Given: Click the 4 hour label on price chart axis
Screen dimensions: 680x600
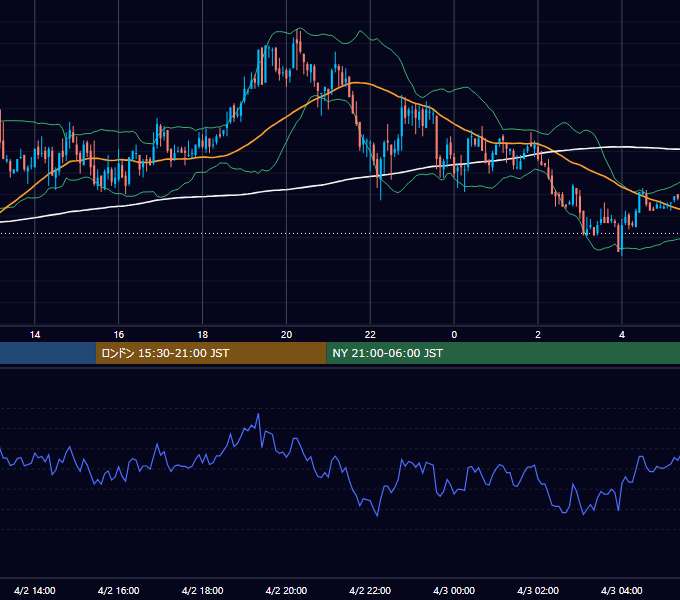Looking at the screenshot, I should (622, 335).
